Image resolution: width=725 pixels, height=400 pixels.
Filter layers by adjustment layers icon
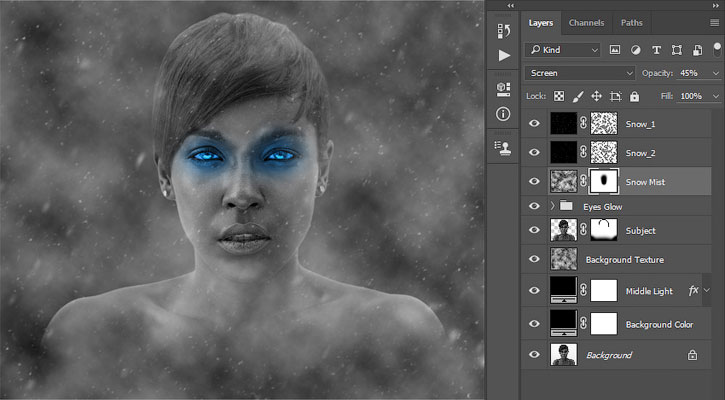[636, 50]
